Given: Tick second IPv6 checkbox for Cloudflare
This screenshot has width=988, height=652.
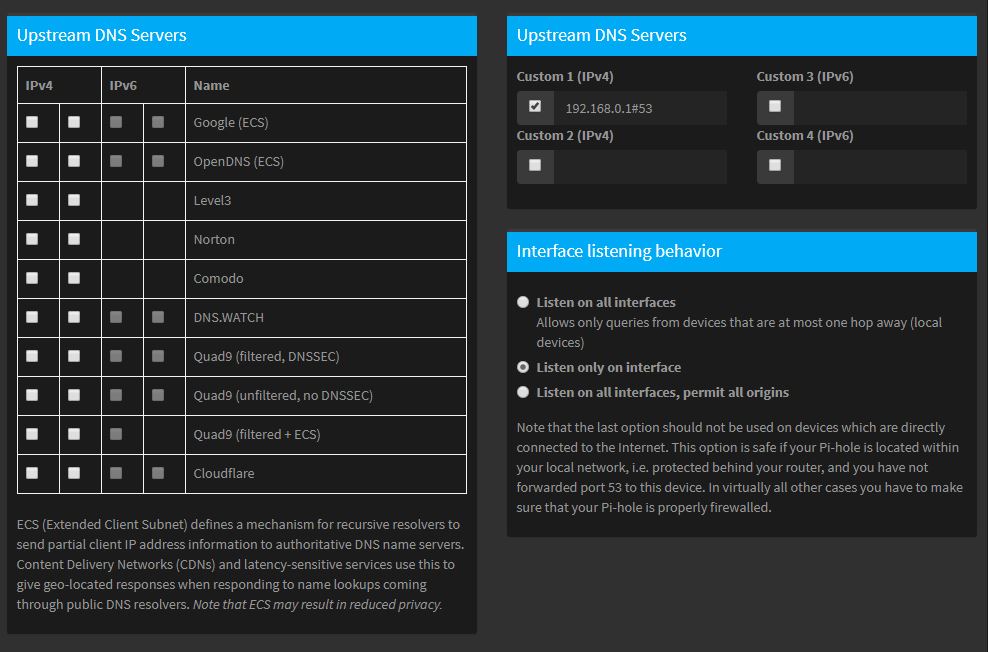Looking at the screenshot, I should click(x=158, y=473).
